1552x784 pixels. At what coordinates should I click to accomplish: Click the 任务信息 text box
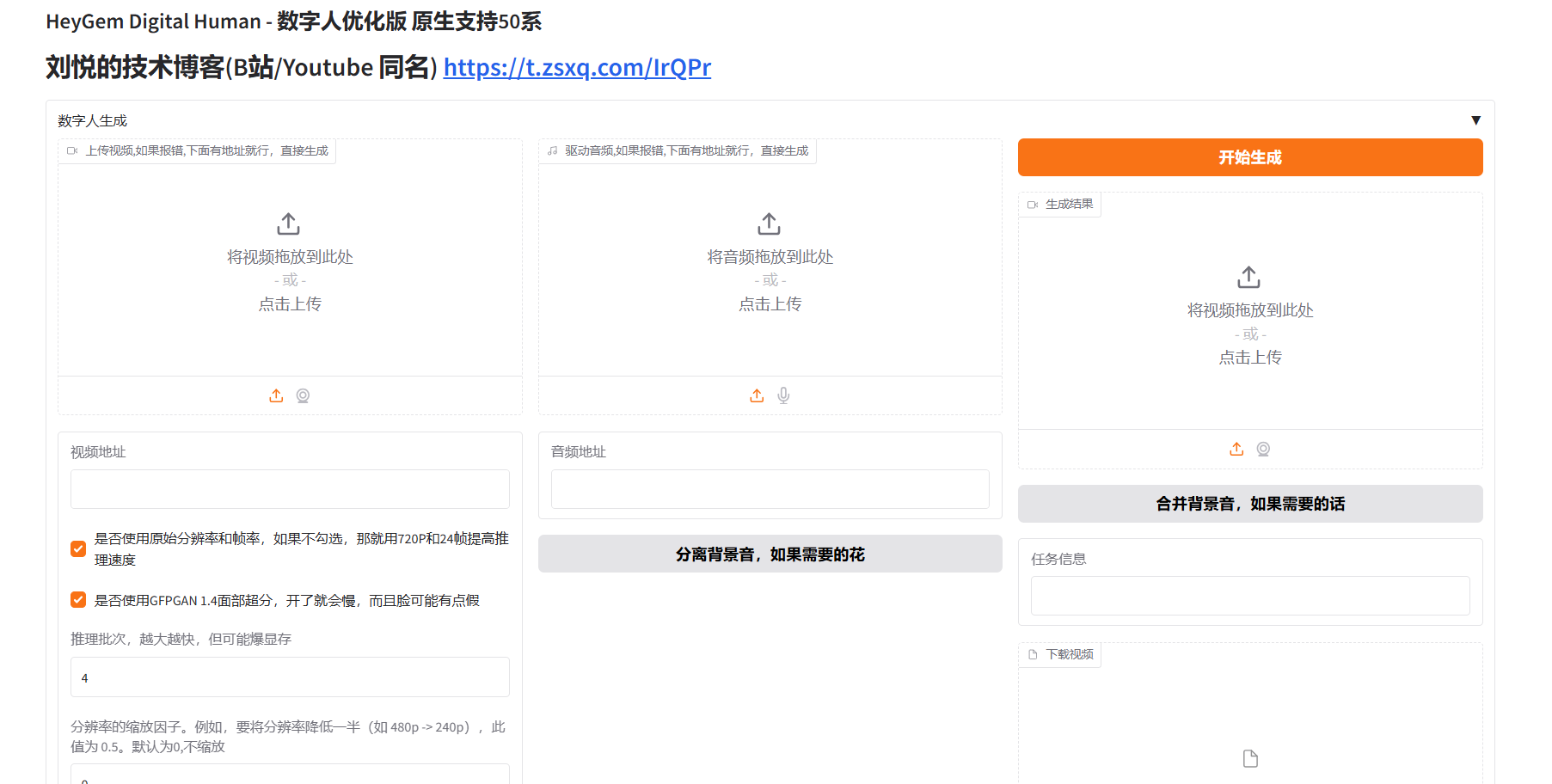pyautogui.click(x=1249, y=596)
